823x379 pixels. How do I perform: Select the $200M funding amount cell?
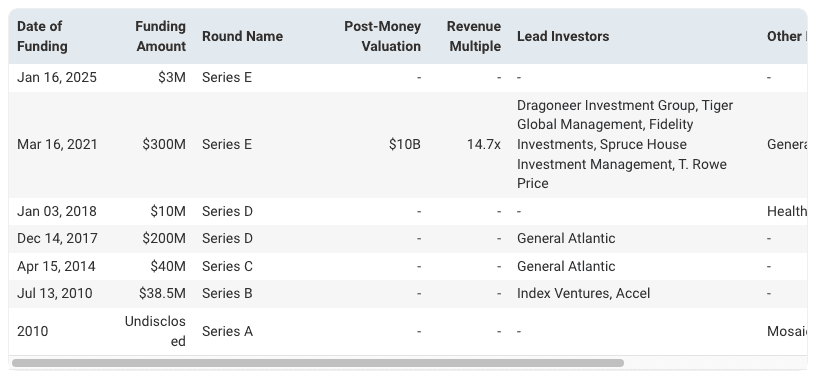click(x=164, y=239)
